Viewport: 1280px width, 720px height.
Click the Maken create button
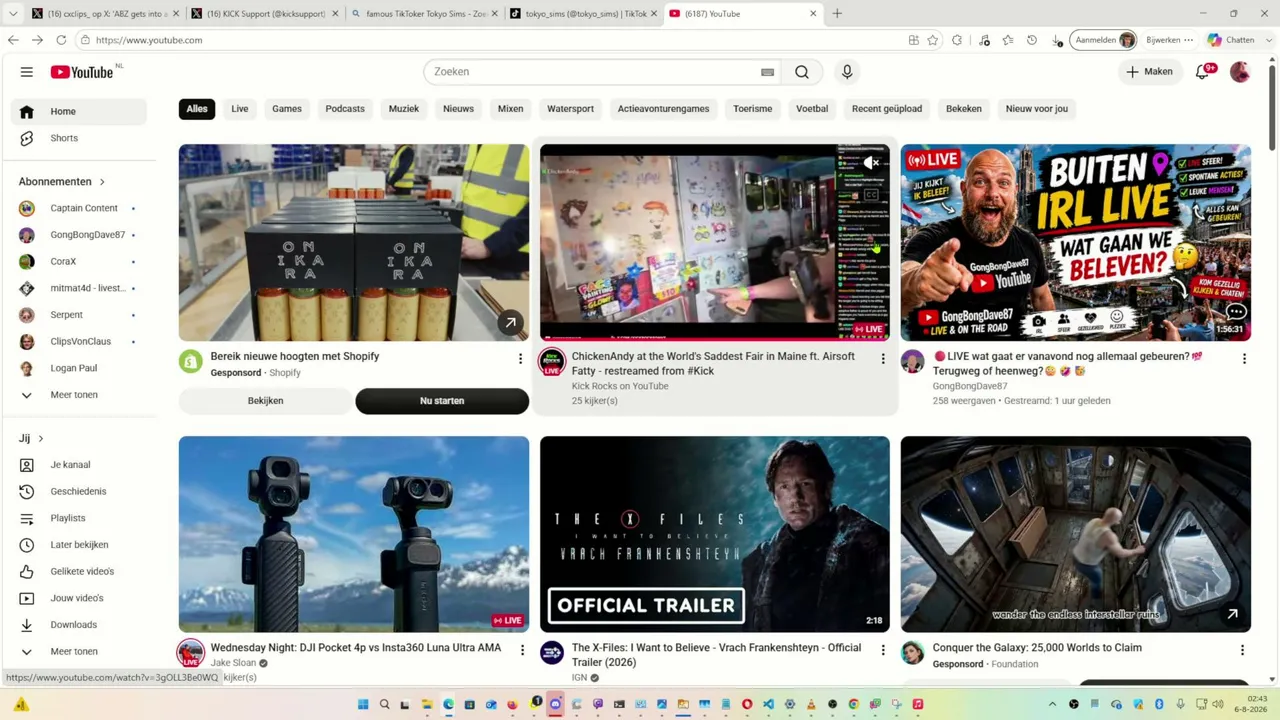pos(1149,72)
